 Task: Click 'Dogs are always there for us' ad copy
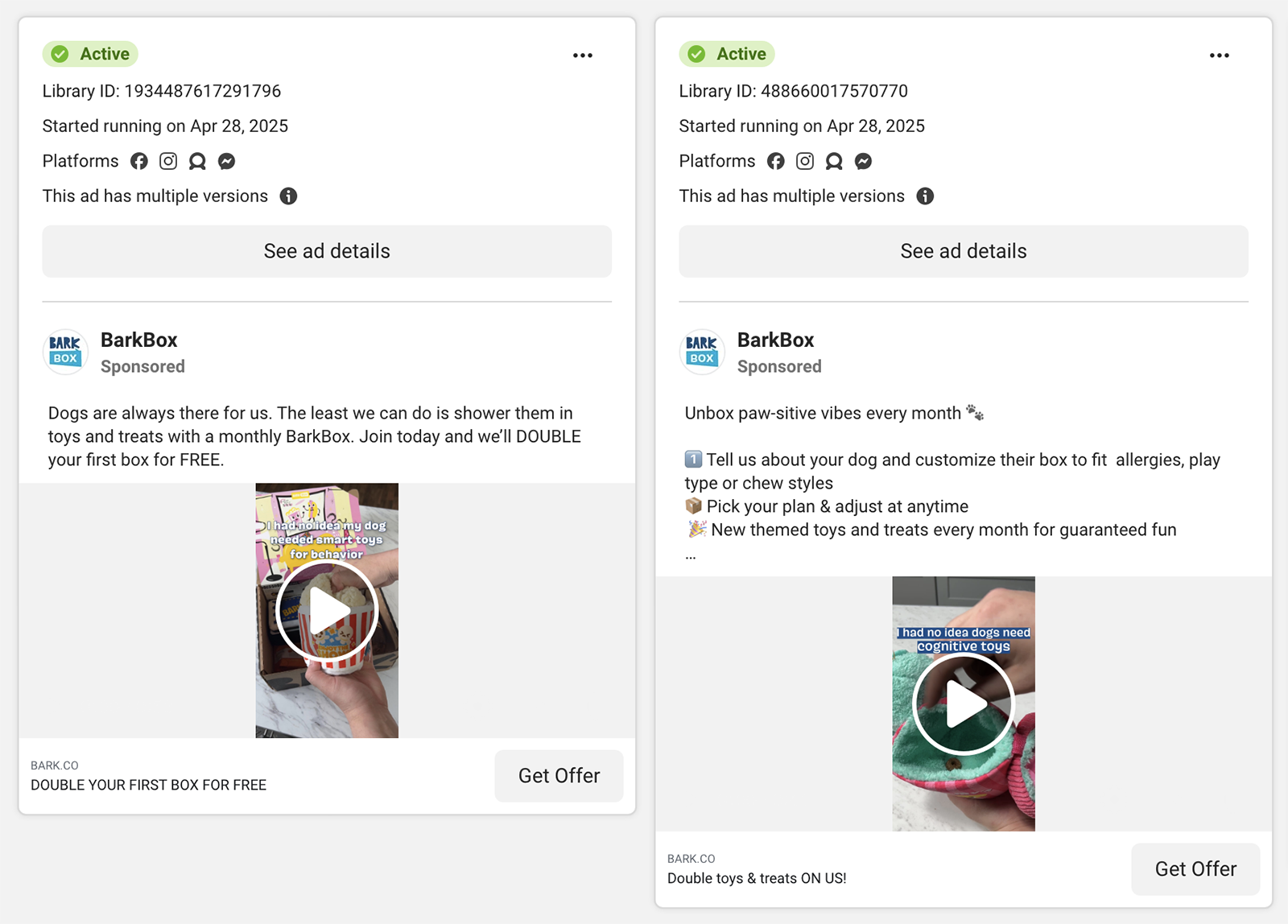point(315,436)
